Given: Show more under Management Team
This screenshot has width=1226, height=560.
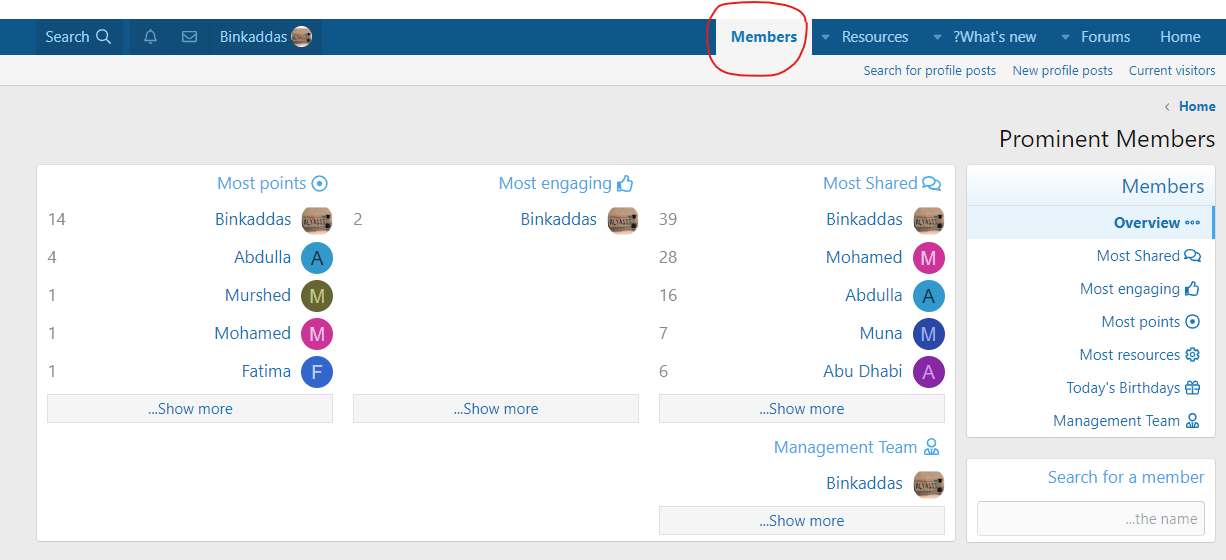Looking at the screenshot, I should tap(801, 521).
